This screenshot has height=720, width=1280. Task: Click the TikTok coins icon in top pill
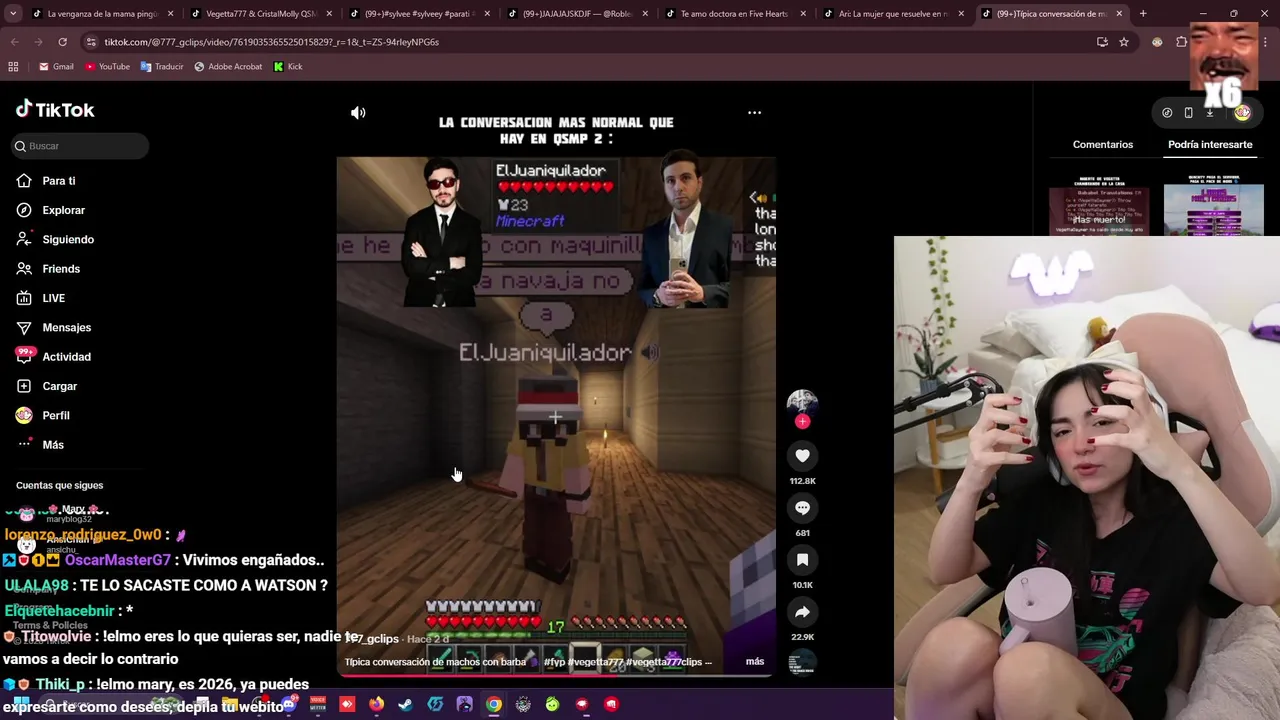tap(1167, 113)
